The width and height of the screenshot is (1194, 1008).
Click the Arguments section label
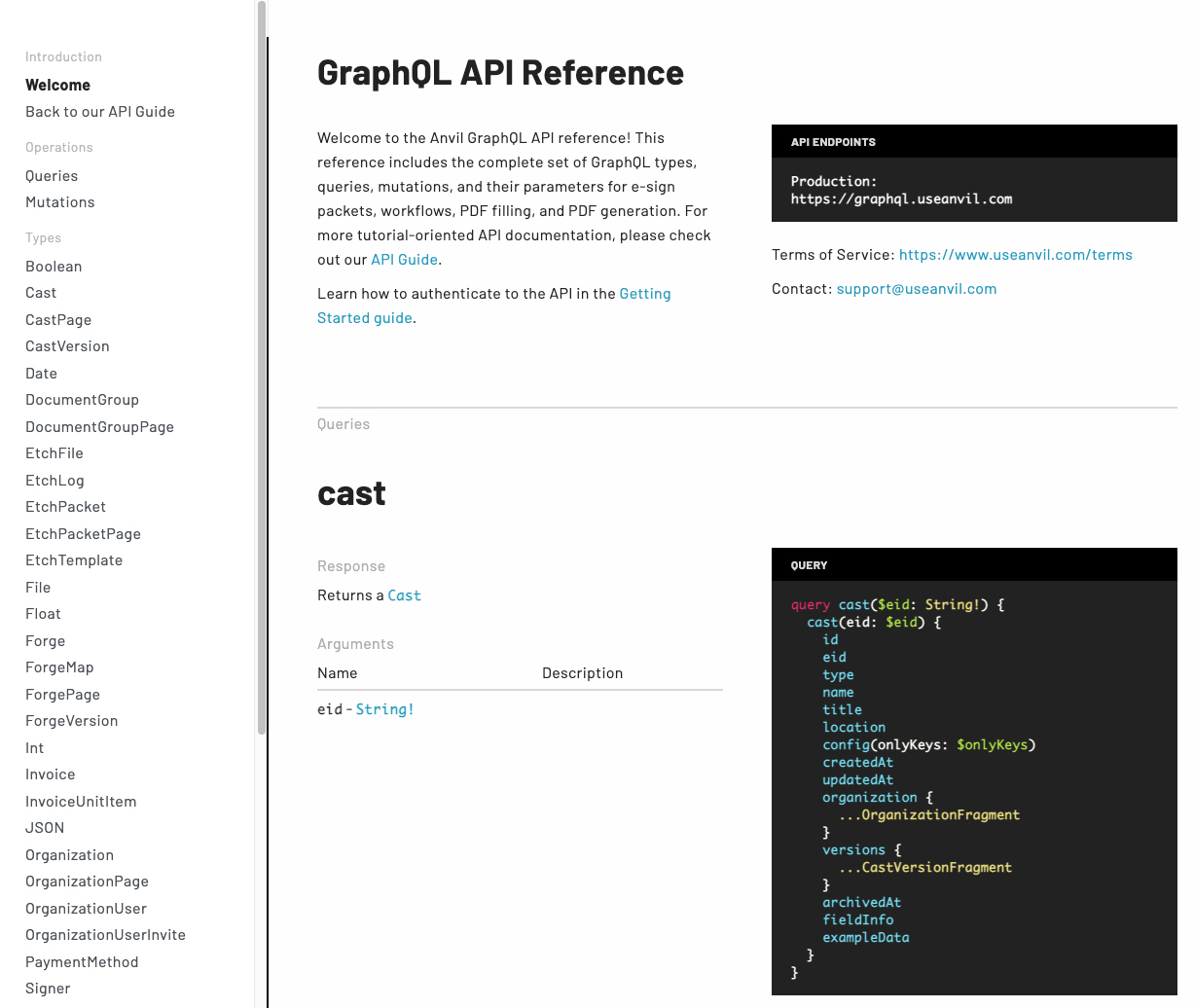[355, 644]
